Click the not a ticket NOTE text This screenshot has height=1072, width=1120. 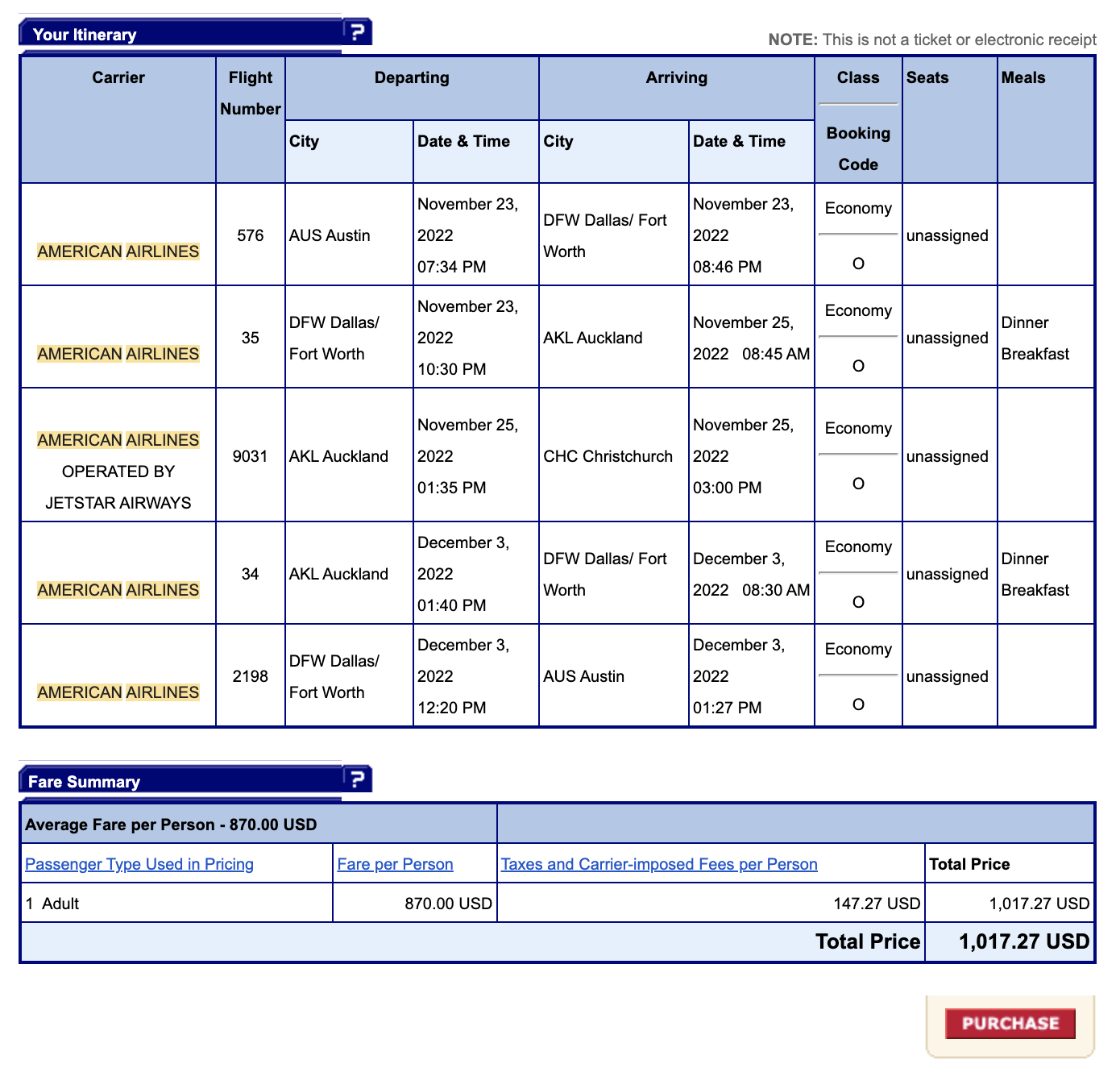pos(932,39)
